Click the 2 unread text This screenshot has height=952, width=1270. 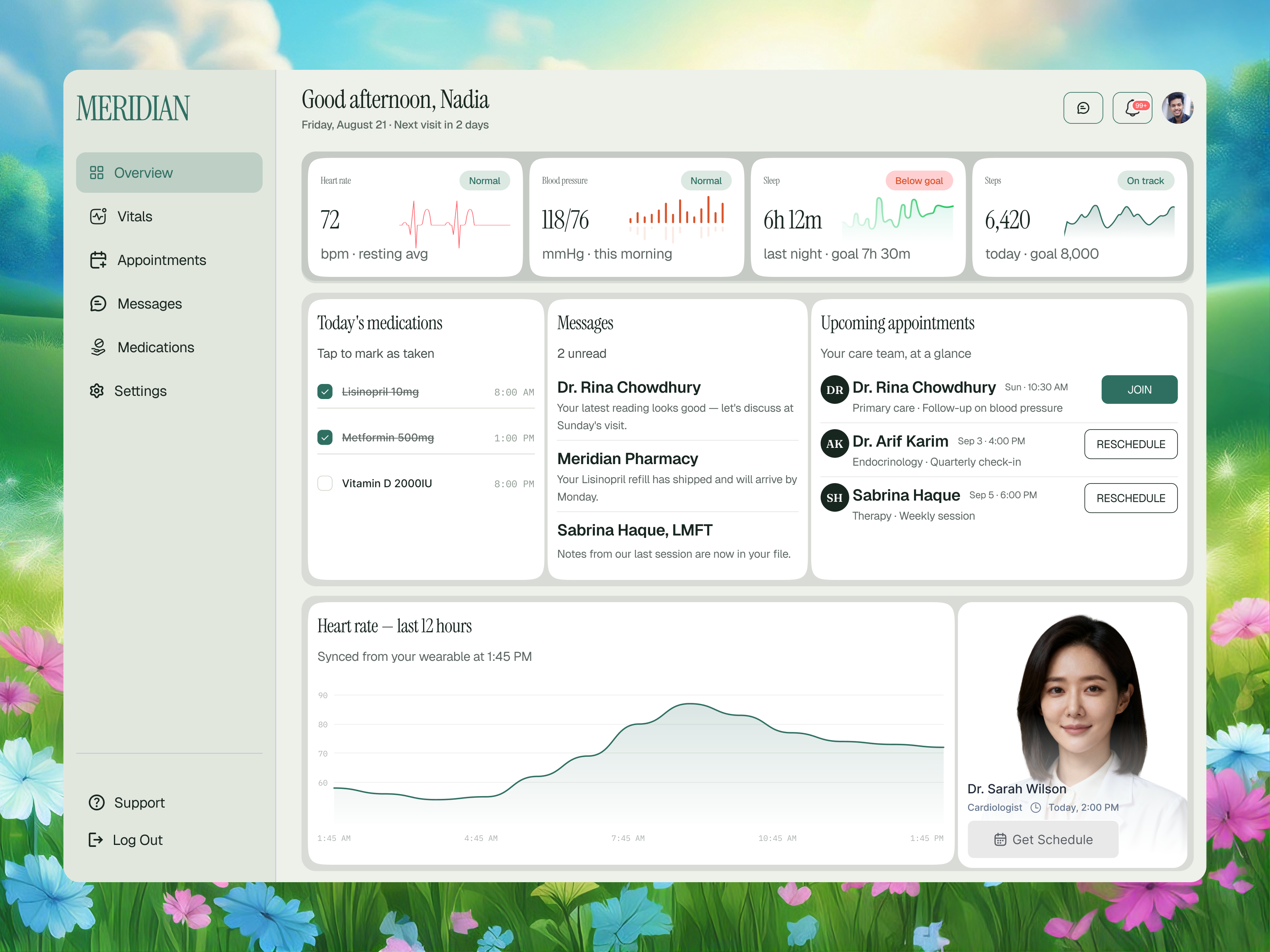[x=581, y=353]
